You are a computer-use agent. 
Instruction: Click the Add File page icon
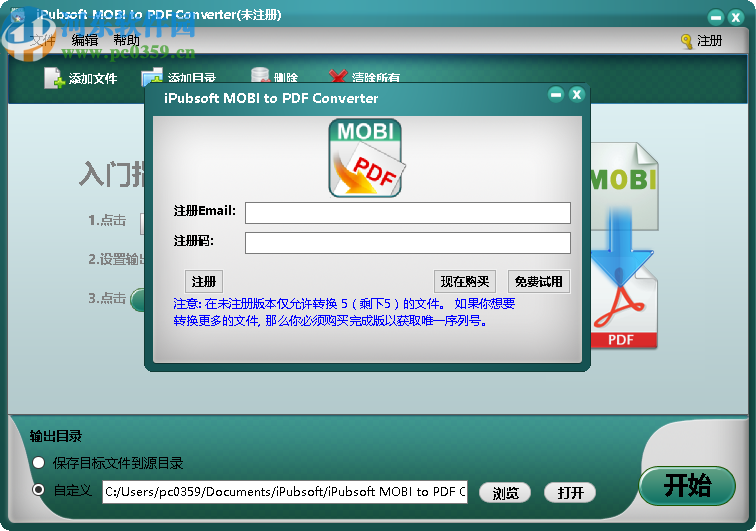coord(54,78)
